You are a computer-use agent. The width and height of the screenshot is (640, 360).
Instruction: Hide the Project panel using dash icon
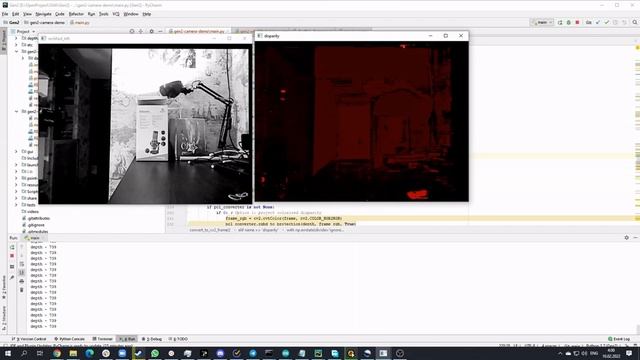click(x=160, y=31)
